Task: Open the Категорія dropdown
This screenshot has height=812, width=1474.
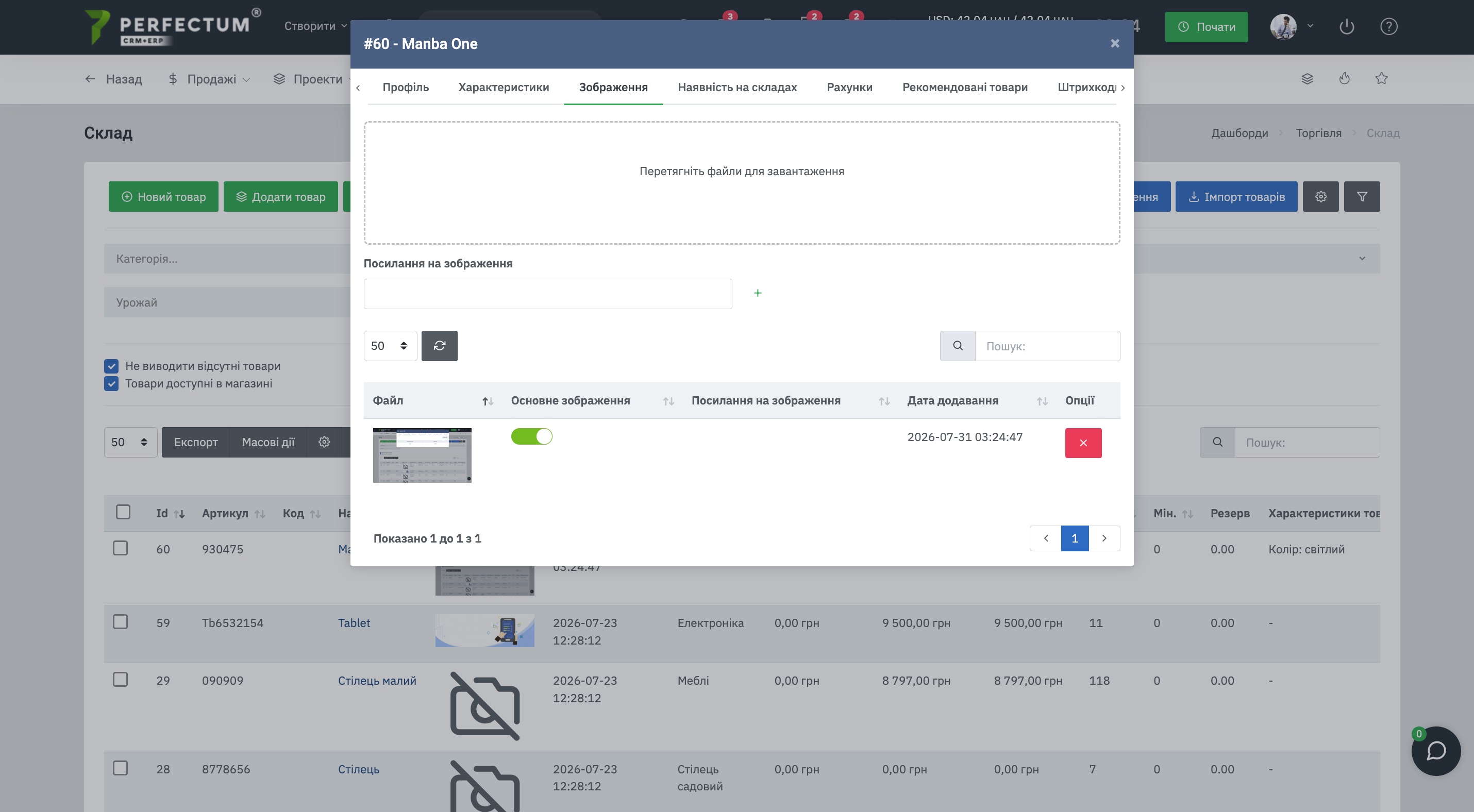Action: [227, 259]
